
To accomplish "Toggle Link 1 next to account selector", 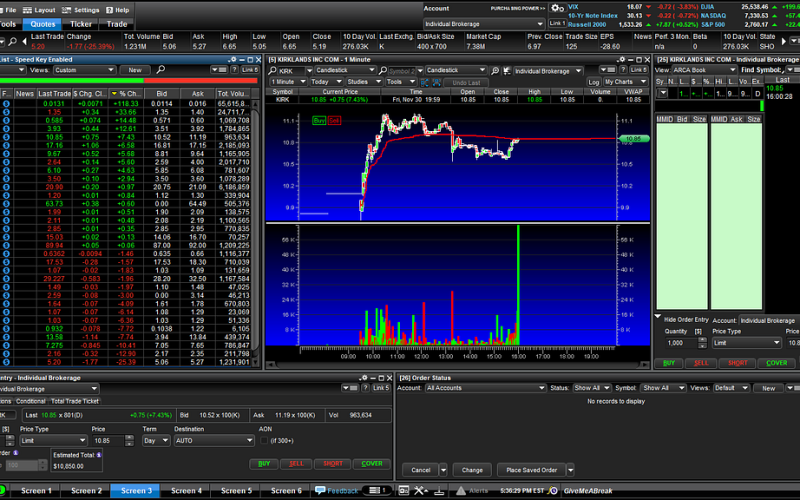I will pos(557,23).
